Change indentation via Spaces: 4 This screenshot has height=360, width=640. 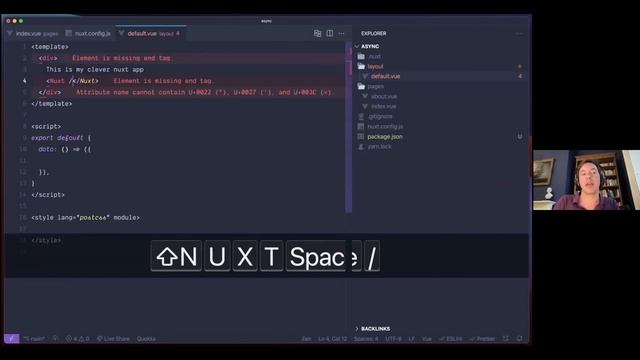(366, 339)
